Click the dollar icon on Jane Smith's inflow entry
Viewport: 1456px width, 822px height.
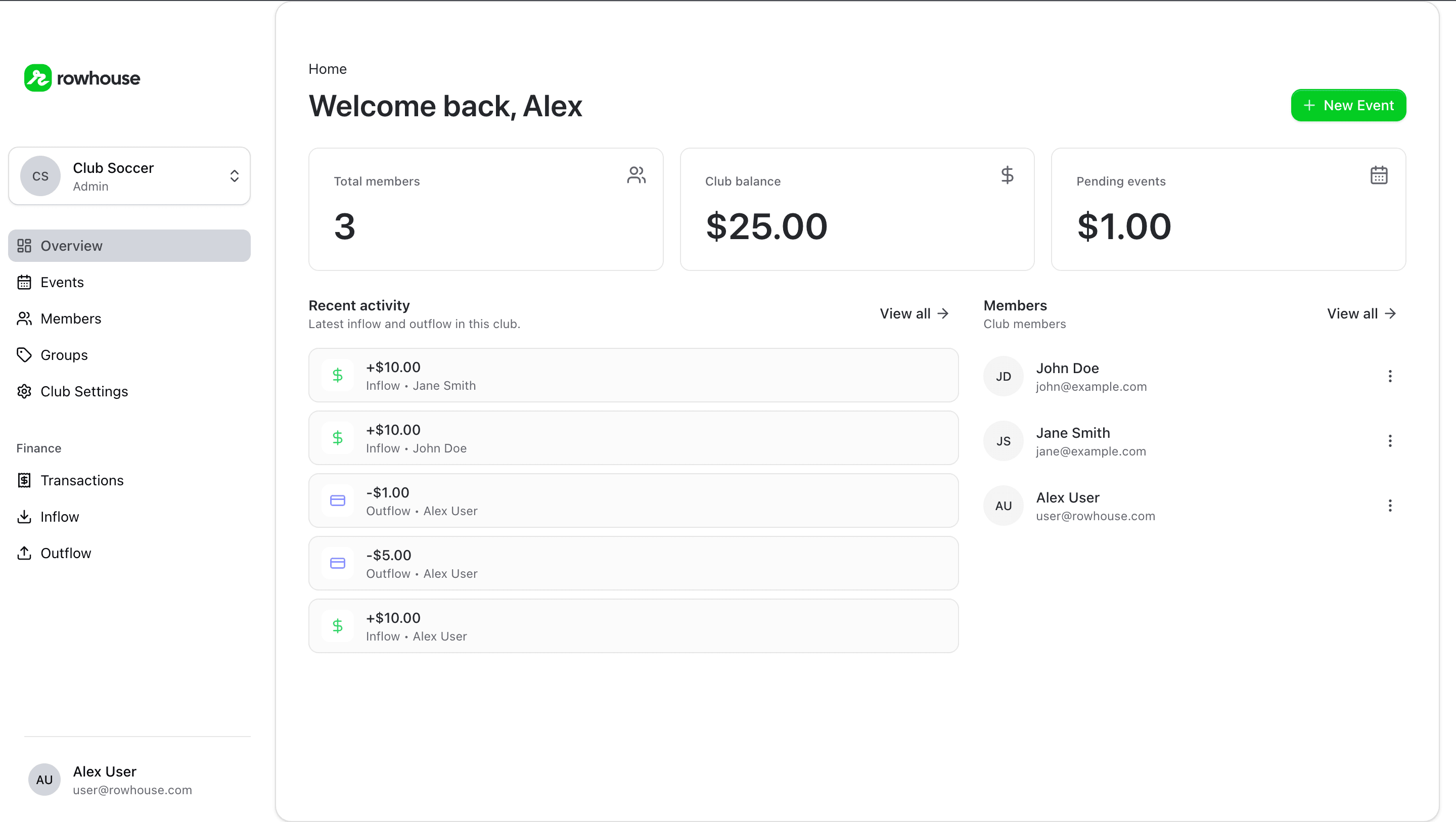click(x=337, y=375)
